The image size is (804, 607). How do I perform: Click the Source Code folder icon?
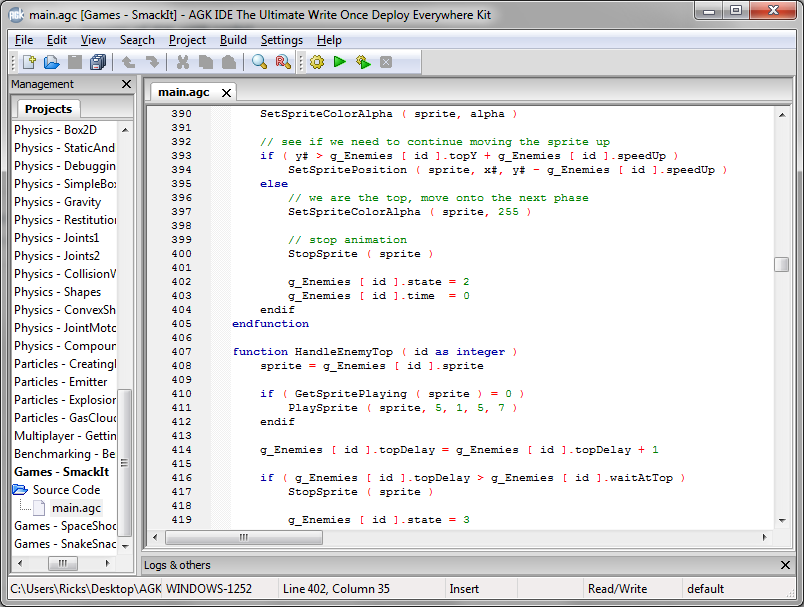point(20,490)
